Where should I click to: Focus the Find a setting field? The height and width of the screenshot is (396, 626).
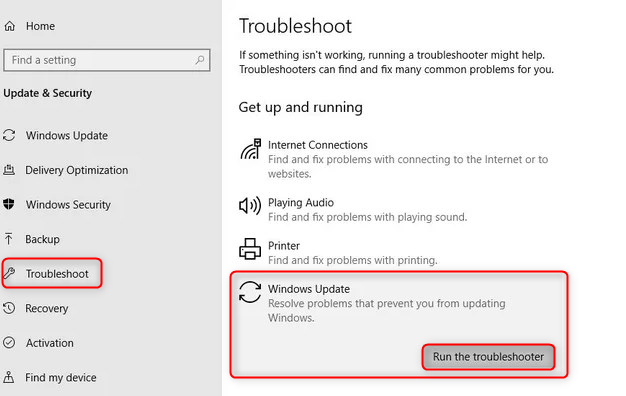click(107, 60)
